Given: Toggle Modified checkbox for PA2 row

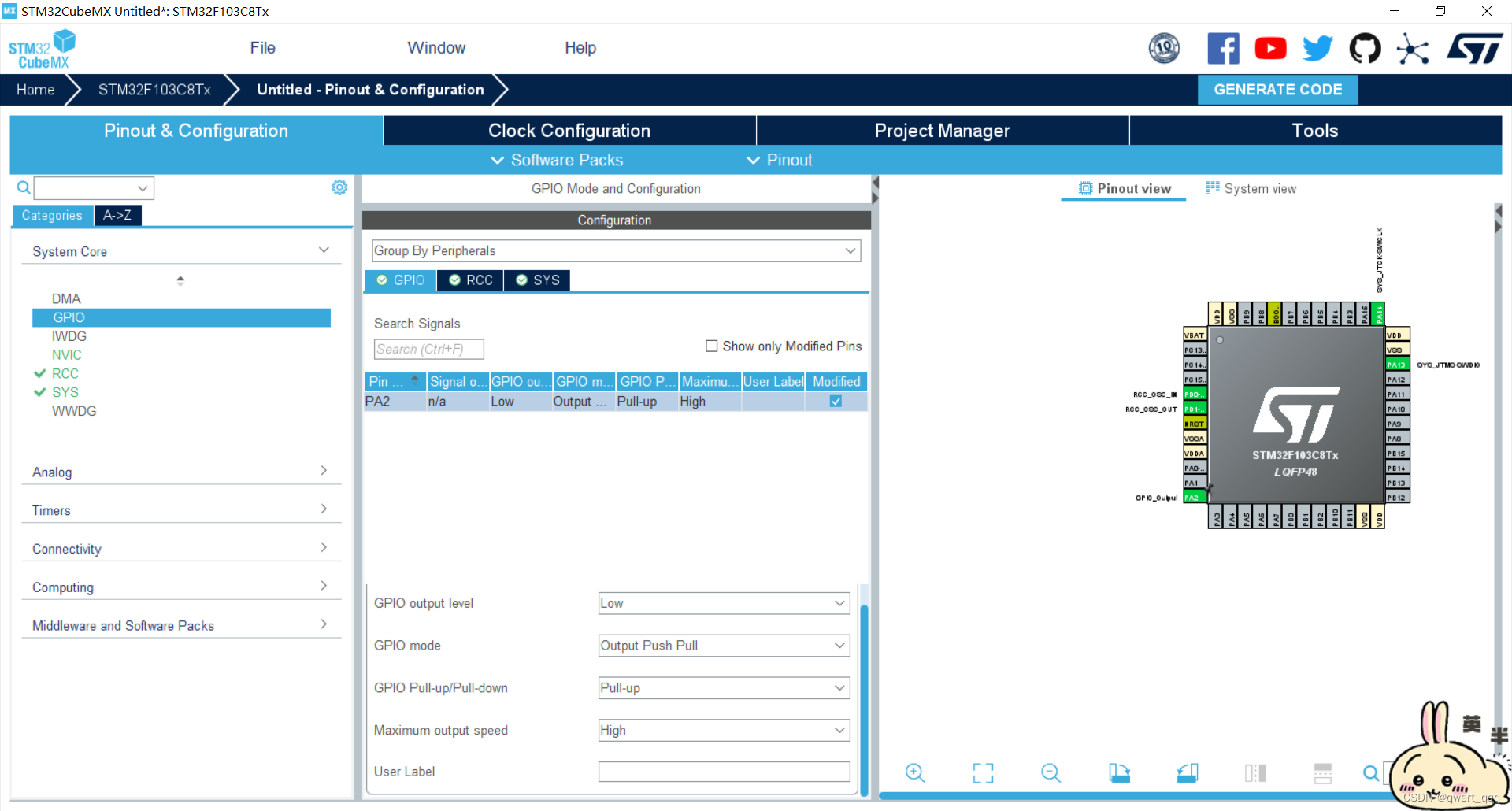Looking at the screenshot, I should (x=836, y=401).
